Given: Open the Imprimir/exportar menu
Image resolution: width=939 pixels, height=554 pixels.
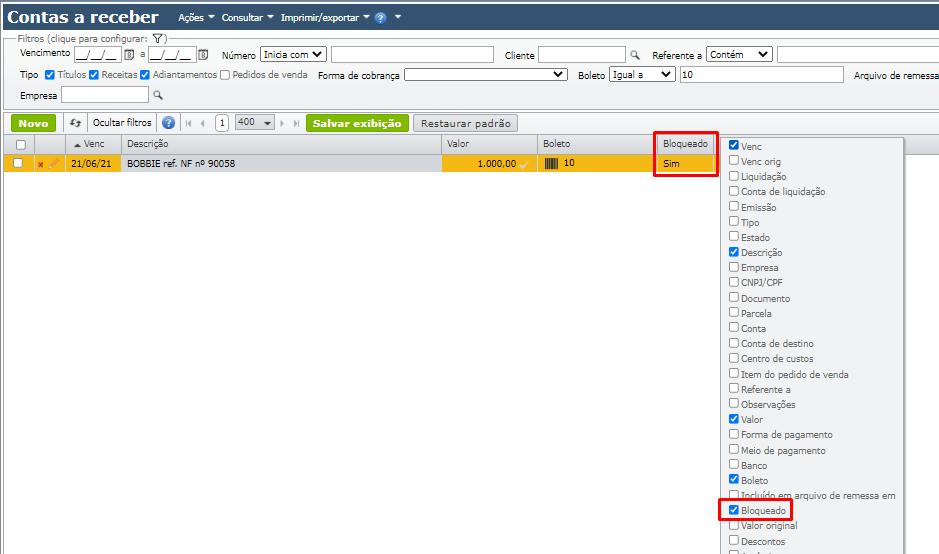Looking at the screenshot, I should [x=325, y=18].
